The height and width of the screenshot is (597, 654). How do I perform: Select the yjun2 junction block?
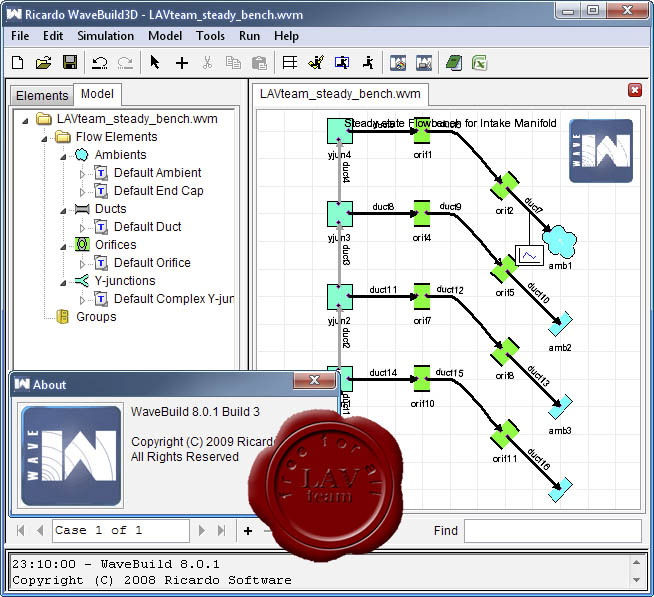(x=340, y=297)
